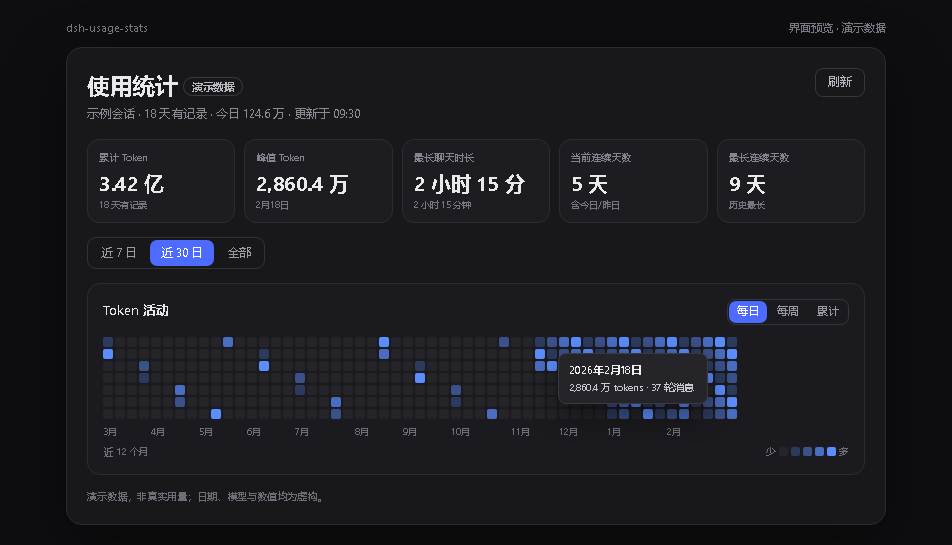Image resolution: width=952 pixels, height=545 pixels.
Task: Click the 示例会话 summary subtitle line
Action: tap(223, 114)
